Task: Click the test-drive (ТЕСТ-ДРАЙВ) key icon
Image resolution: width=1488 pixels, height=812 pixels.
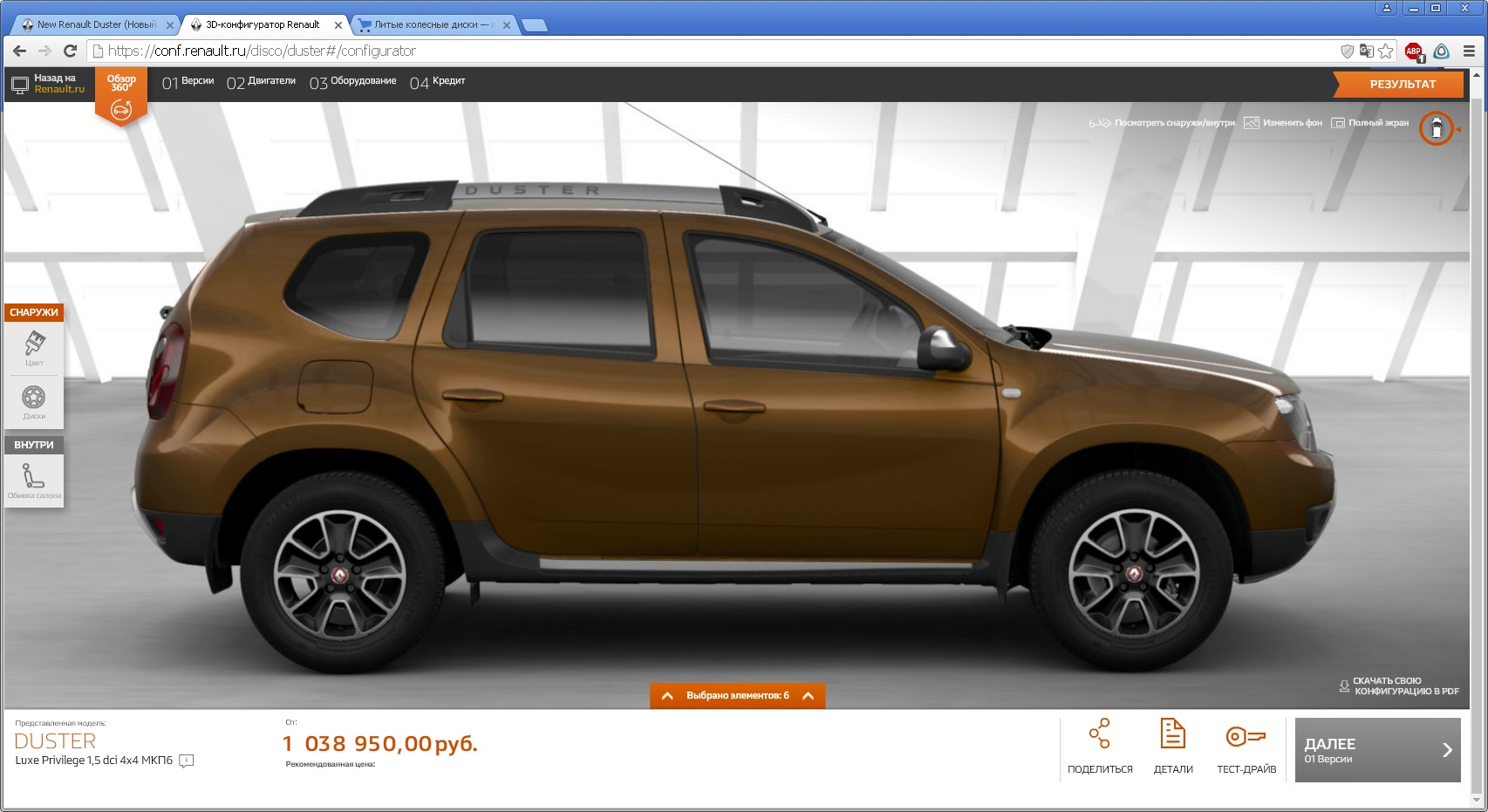Action: (x=1246, y=737)
